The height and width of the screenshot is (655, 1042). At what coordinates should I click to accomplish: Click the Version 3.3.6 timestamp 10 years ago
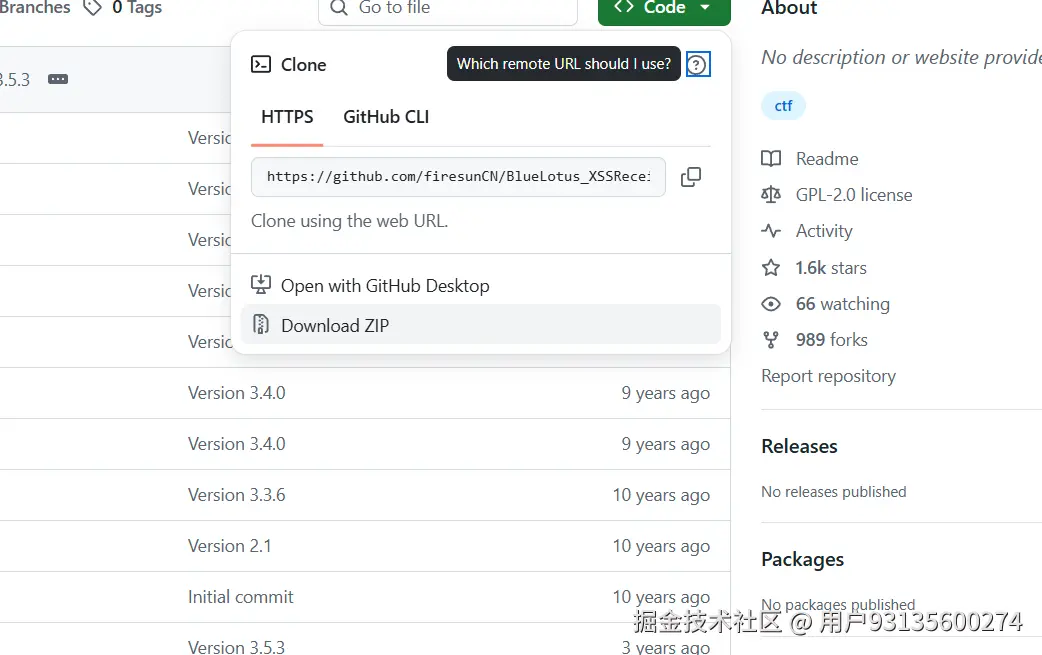tap(661, 495)
